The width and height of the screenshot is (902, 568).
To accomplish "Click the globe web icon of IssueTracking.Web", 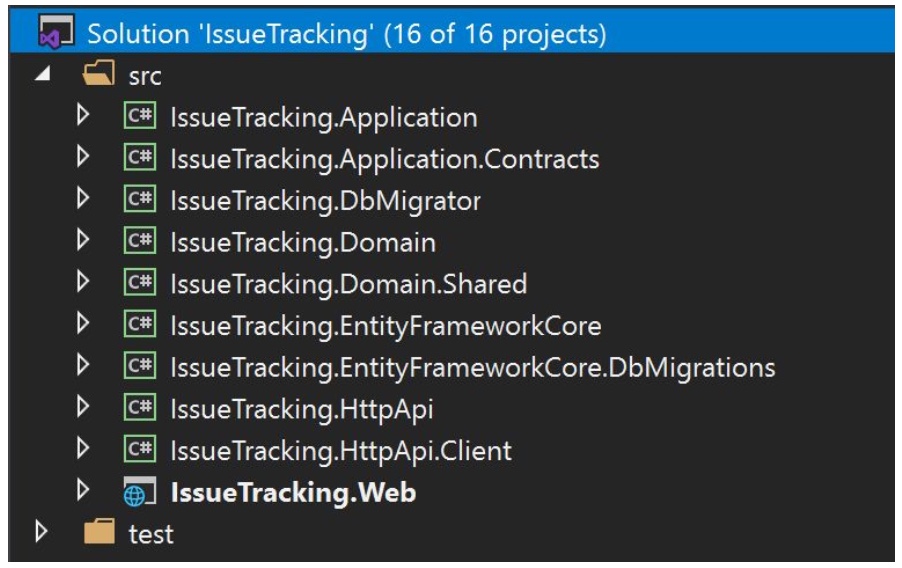I will [x=140, y=491].
